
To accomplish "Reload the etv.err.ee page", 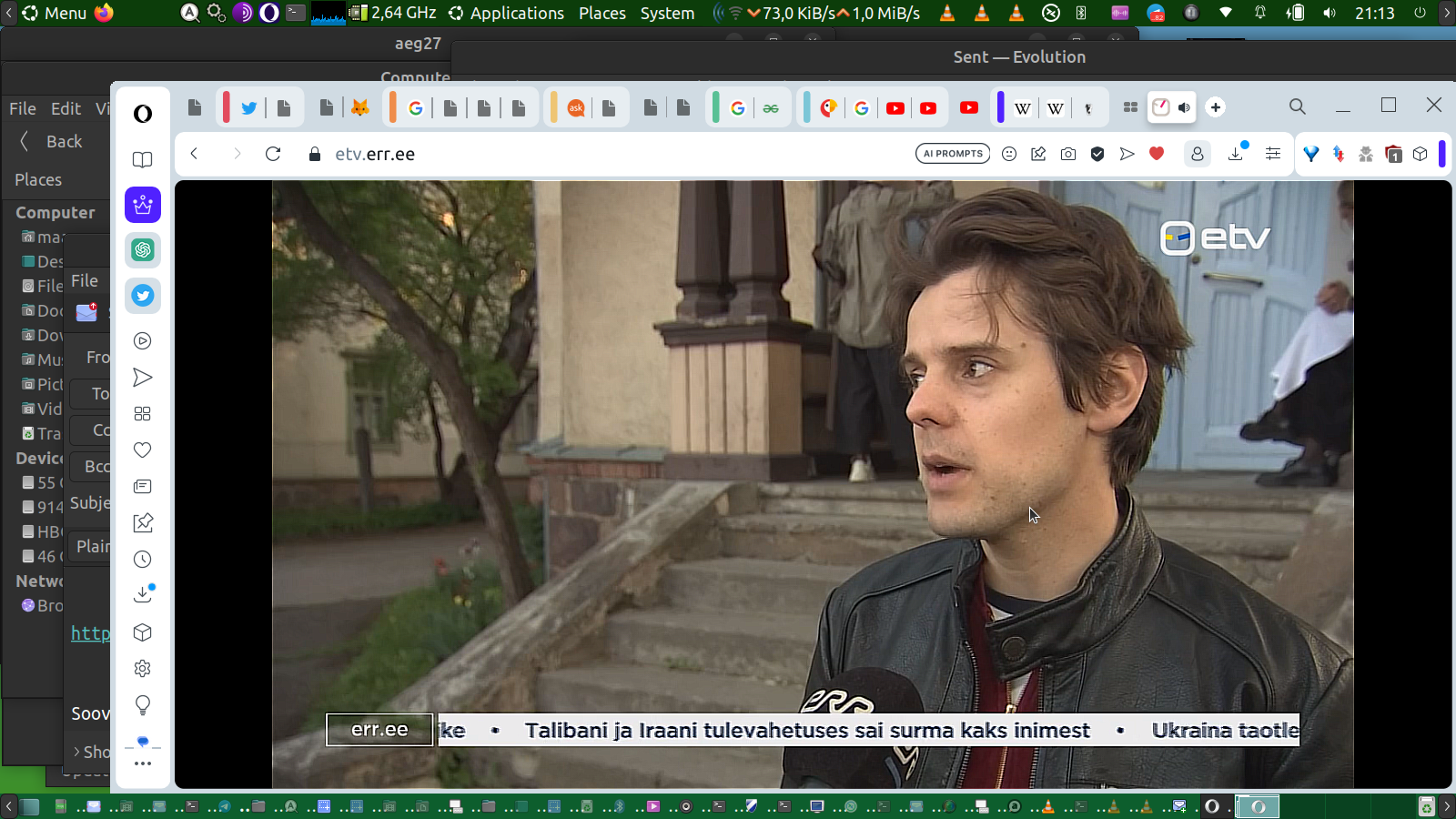I will (273, 154).
